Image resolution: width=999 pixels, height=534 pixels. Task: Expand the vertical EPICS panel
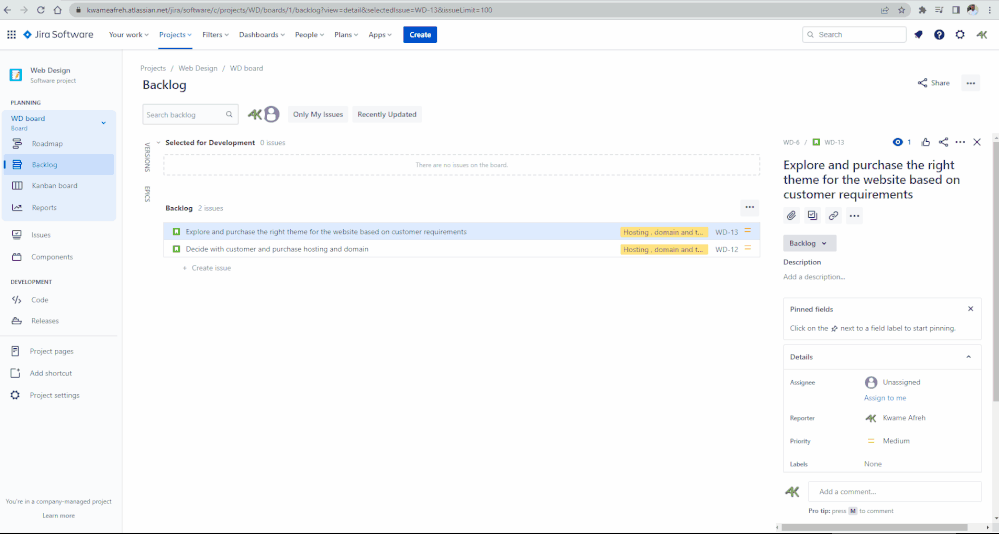click(x=147, y=194)
